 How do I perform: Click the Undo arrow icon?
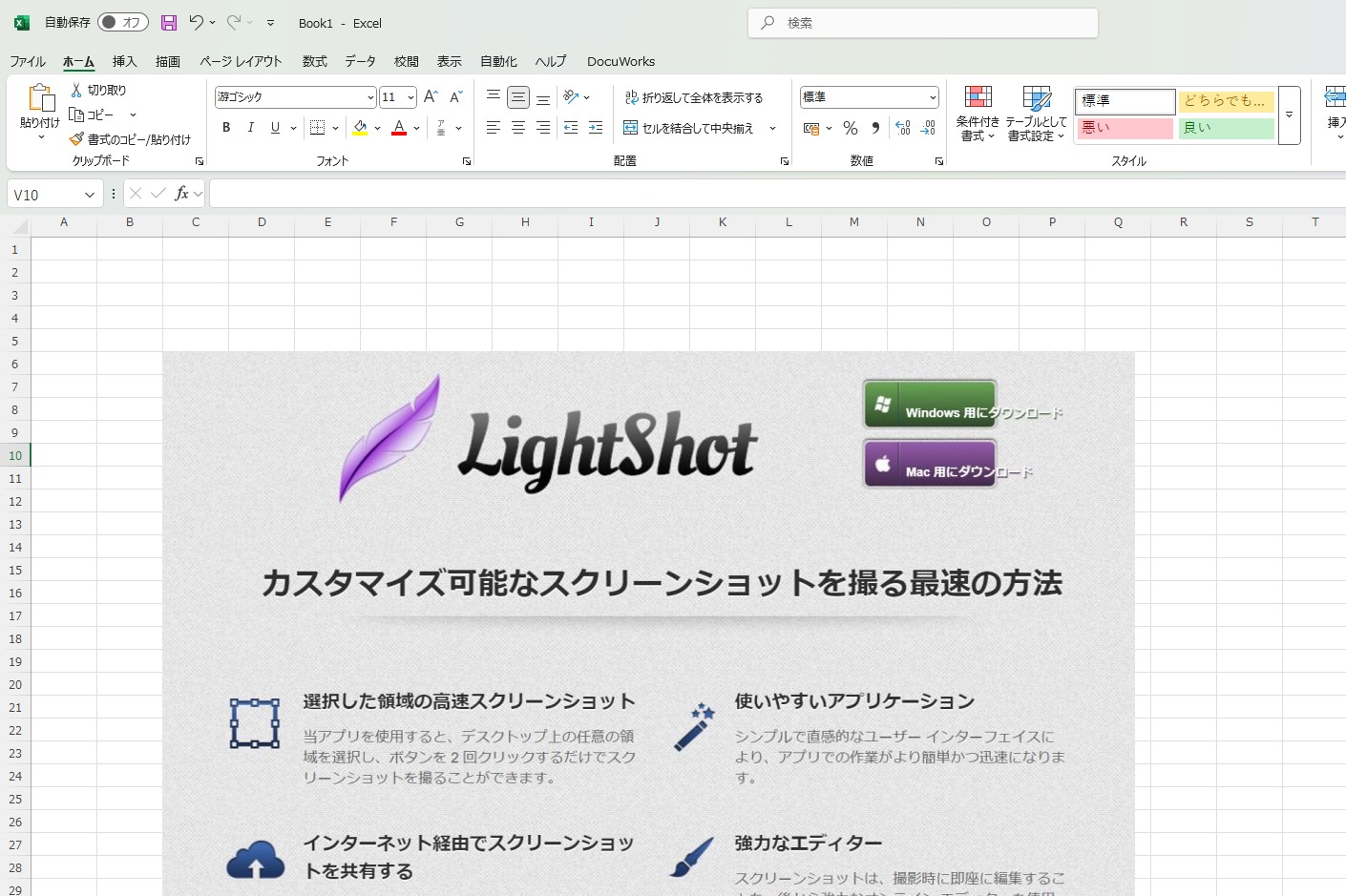click(x=196, y=22)
